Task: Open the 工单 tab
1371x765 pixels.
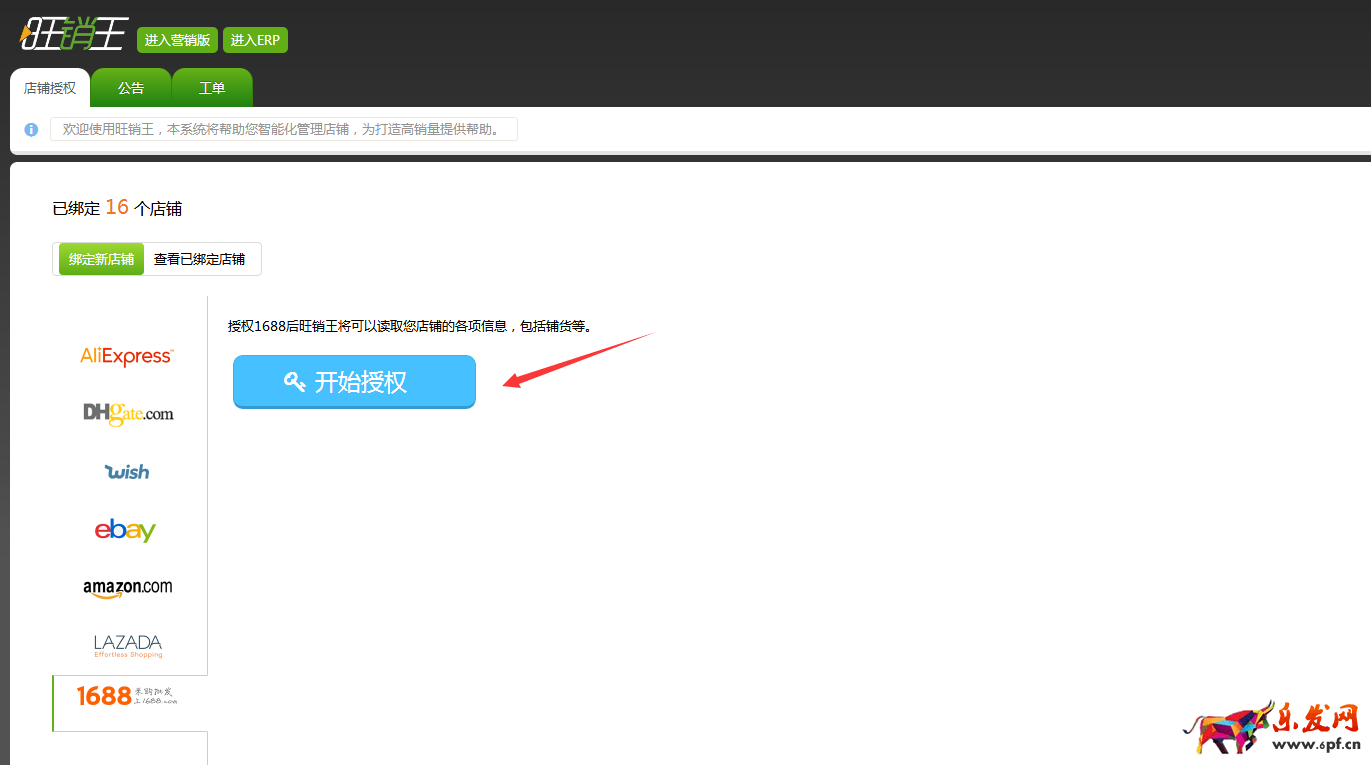Action: coord(212,88)
